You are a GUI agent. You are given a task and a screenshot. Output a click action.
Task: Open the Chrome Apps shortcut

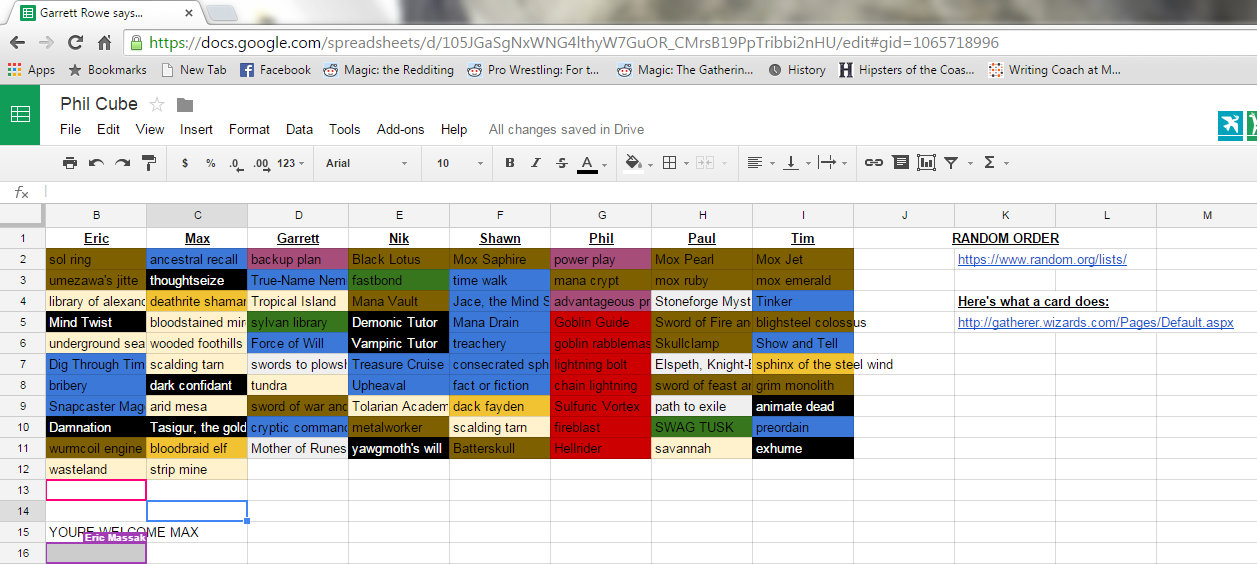click(31, 70)
